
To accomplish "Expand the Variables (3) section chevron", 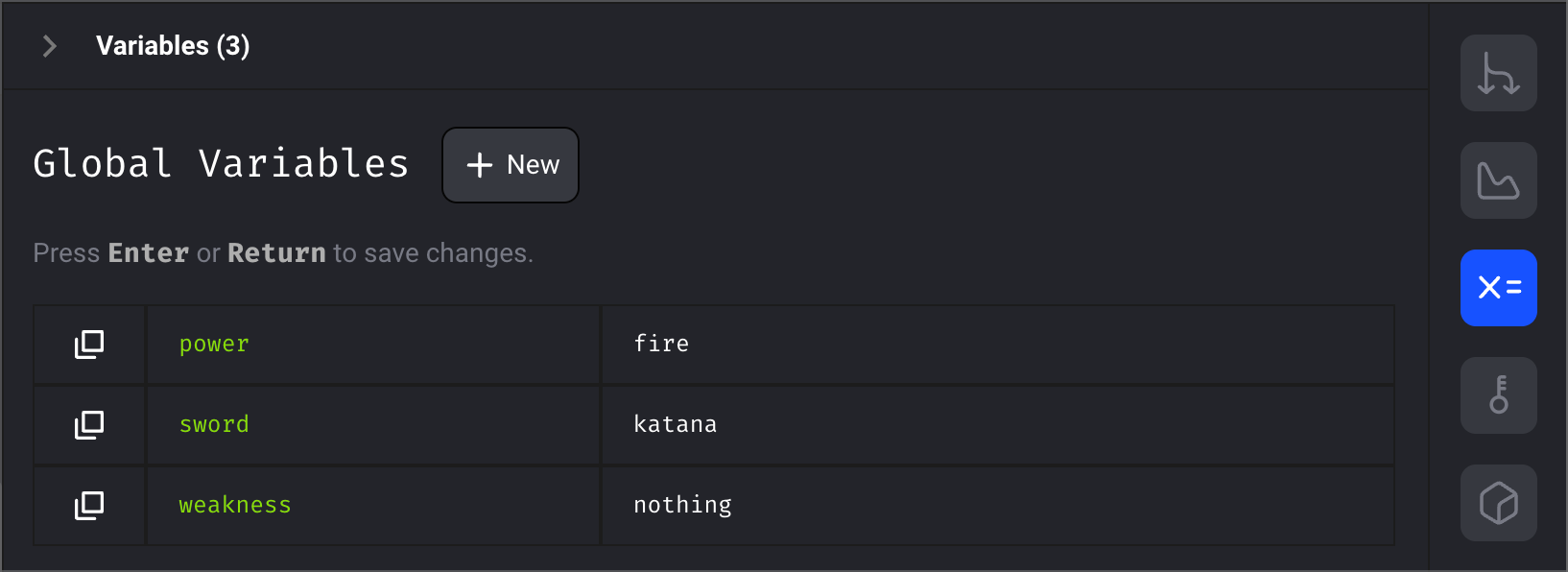I will [x=50, y=46].
